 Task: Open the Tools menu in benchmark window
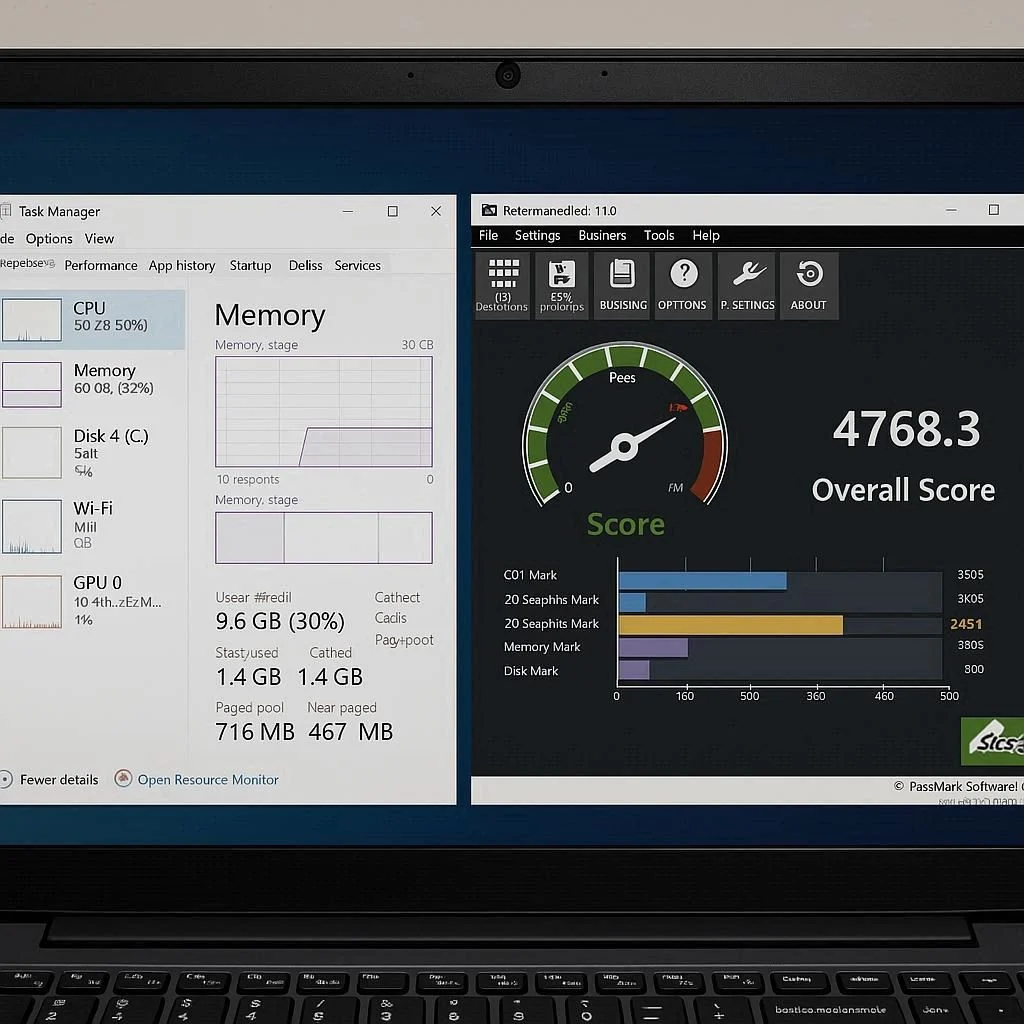tap(659, 235)
